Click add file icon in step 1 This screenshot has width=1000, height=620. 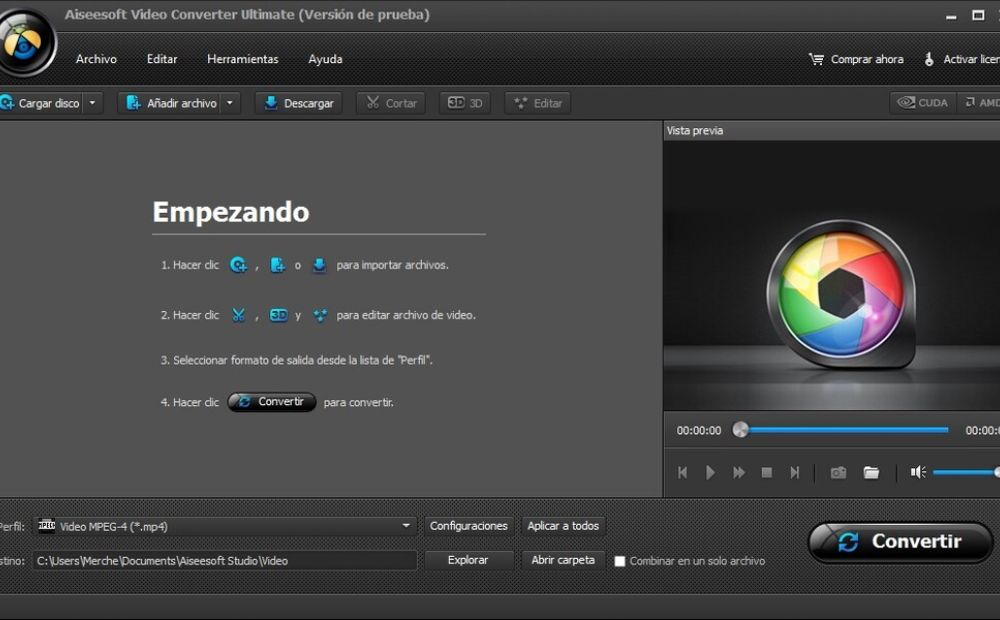coord(277,265)
